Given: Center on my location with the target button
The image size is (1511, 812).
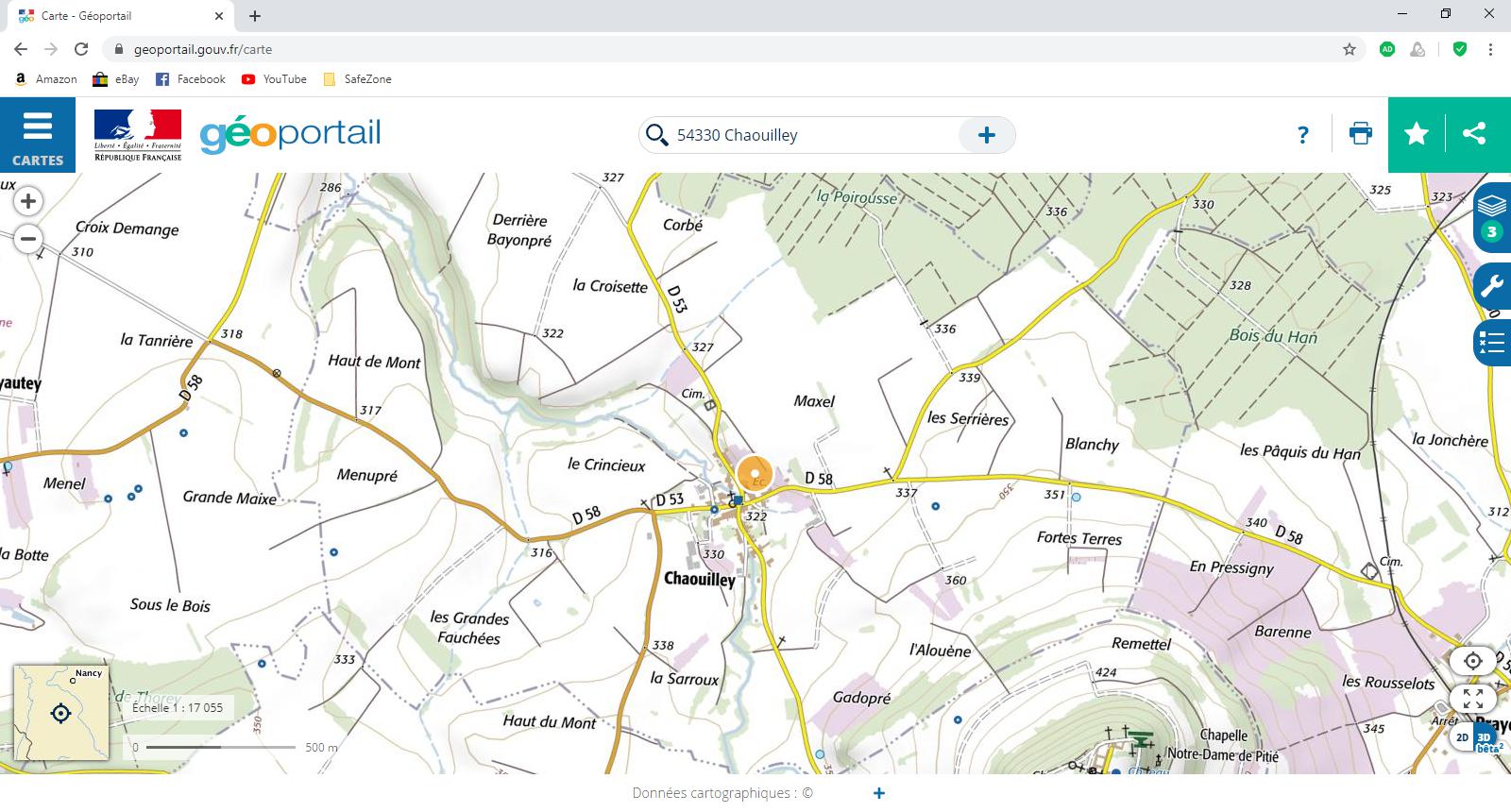Looking at the screenshot, I should click(x=1472, y=661).
